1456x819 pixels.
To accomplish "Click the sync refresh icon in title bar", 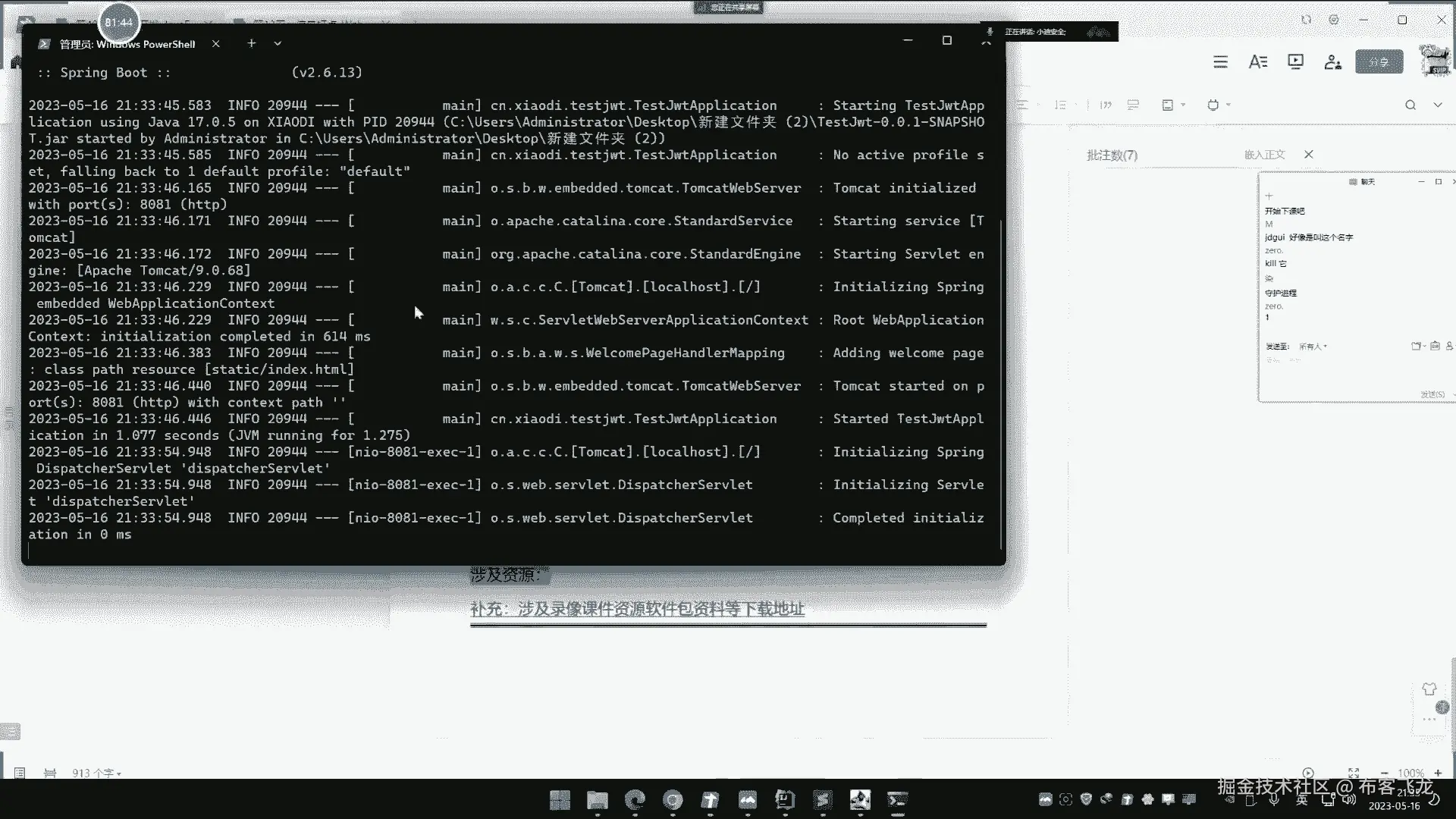I will [x=1306, y=20].
